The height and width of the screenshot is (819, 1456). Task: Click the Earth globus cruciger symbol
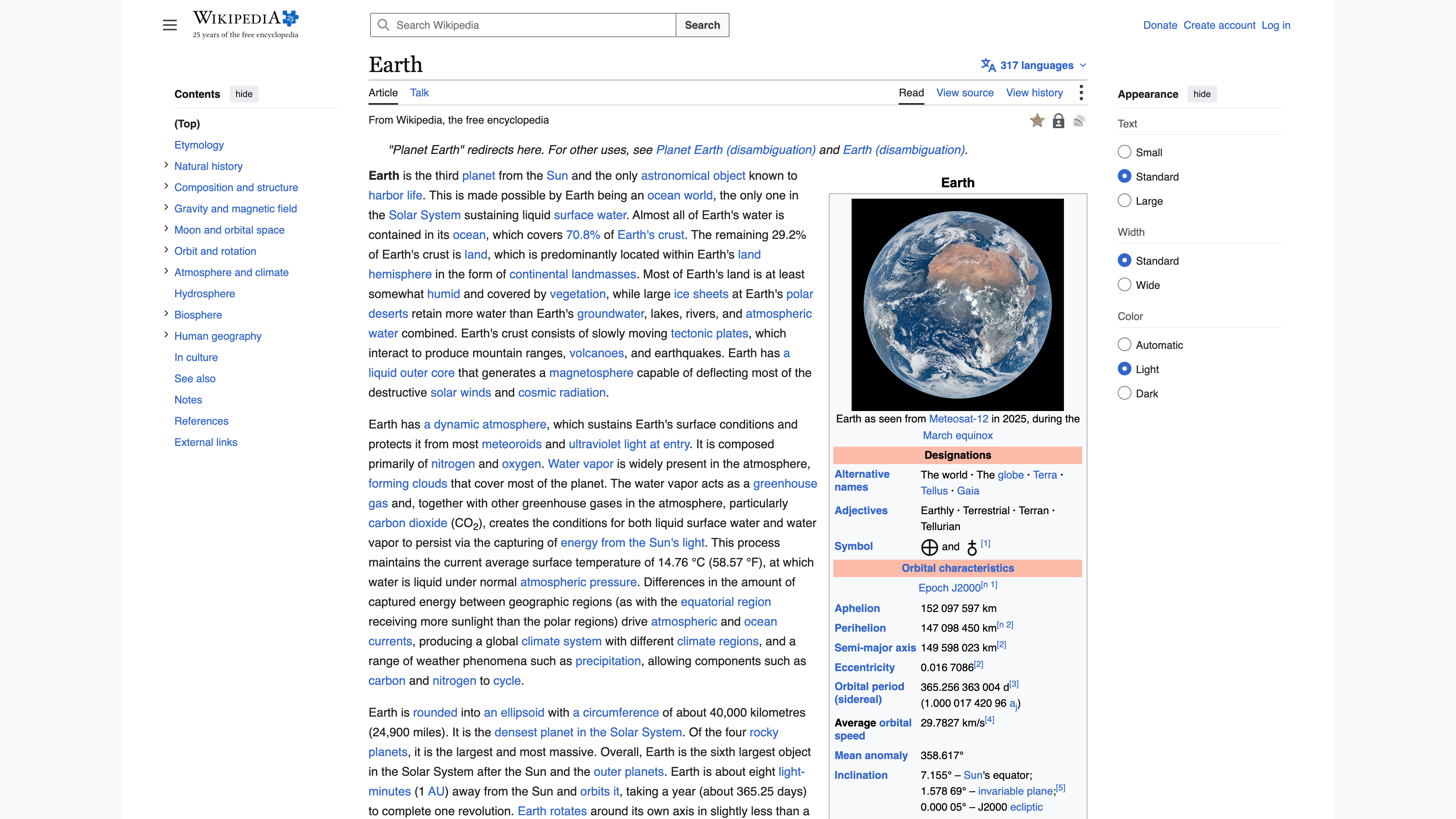click(x=971, y=547)
